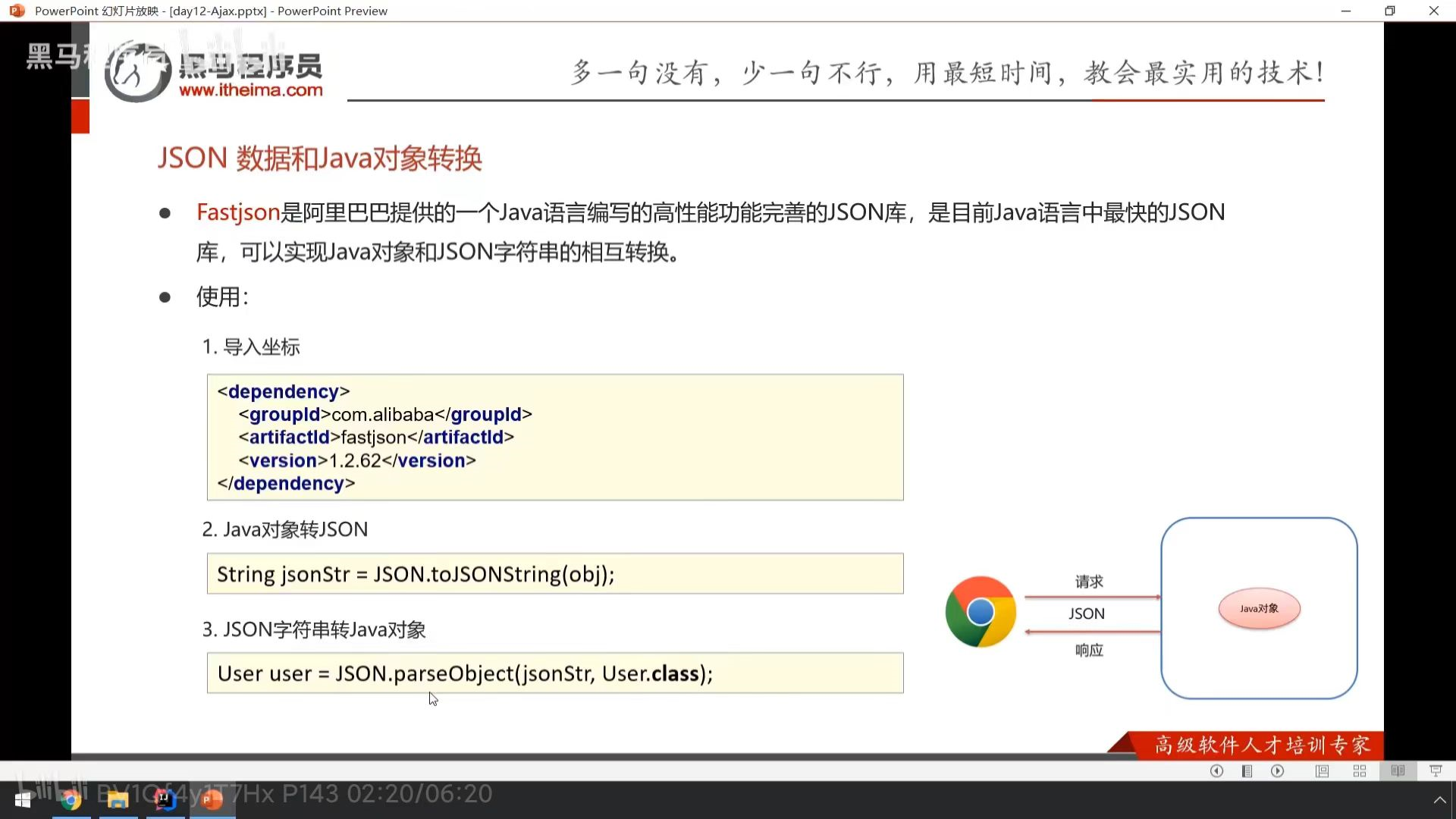Click the JSON.parseObject code box

tap(554, 673)
